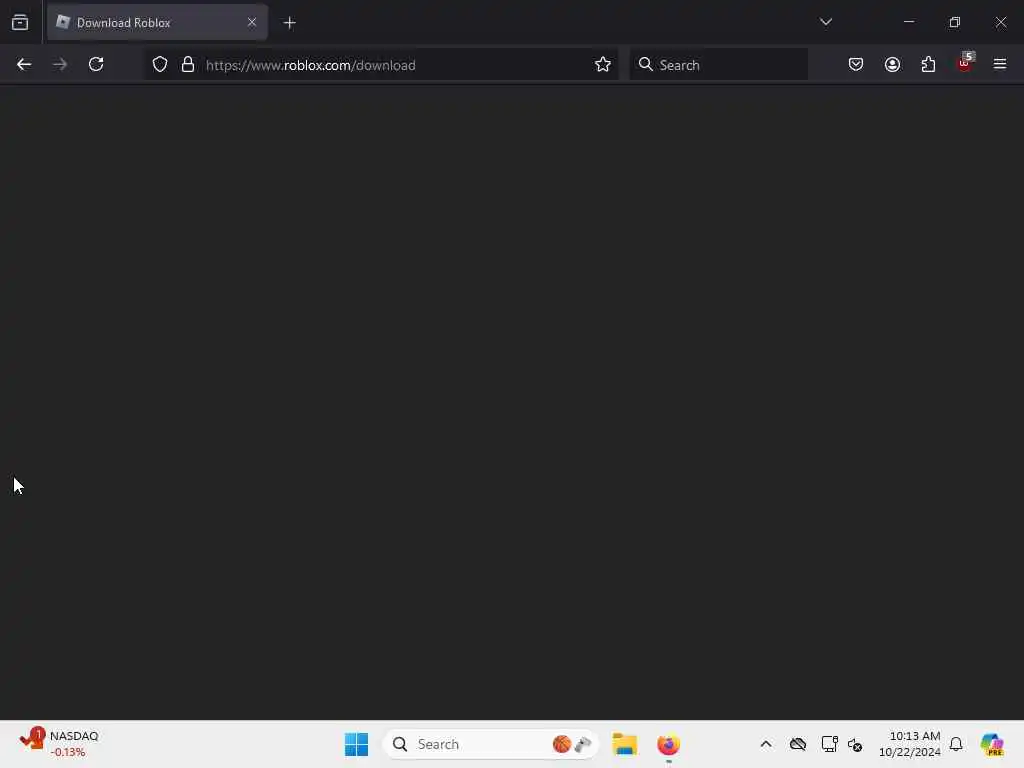The width and height of the screenshot is (1024, 768).
Task: Expand the list all tabs chevron
Action: click(x=825, y=22)
